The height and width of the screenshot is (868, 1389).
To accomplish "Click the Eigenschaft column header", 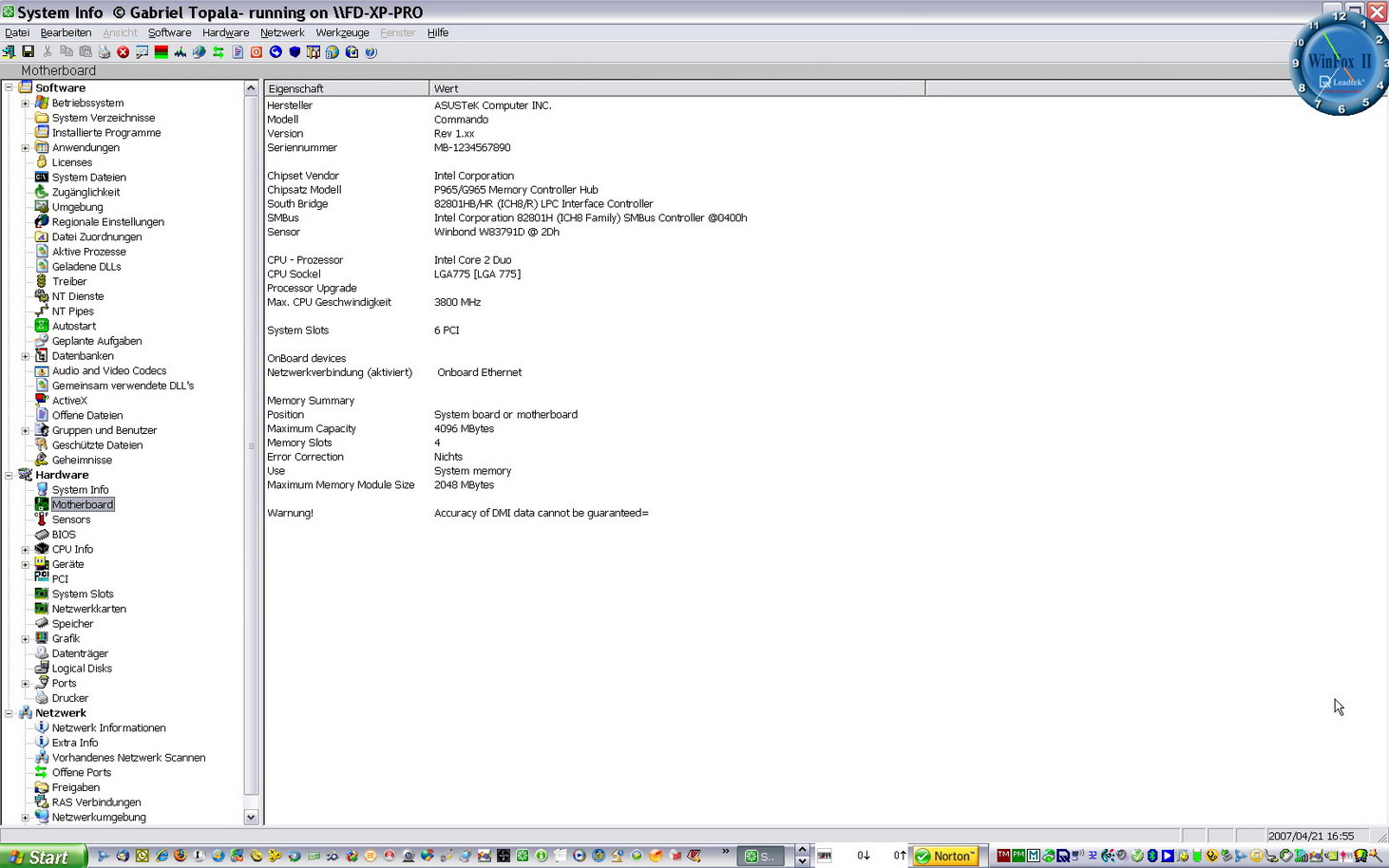I will coord(346,88).
